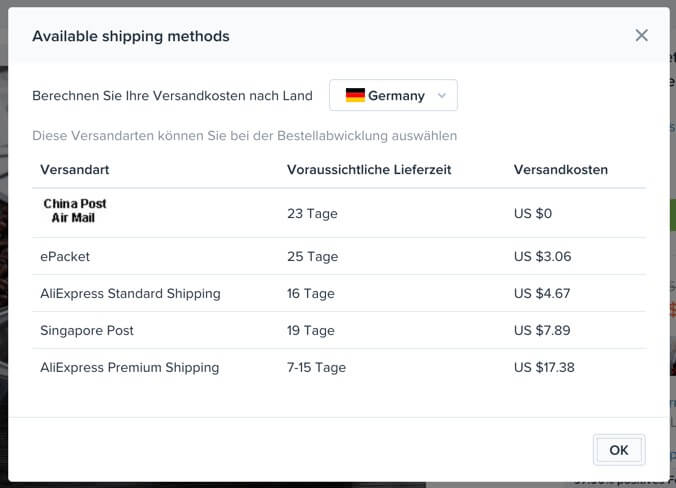The height and width of the screenshot is (488, 676).
Task: Click the Versandkosten column header
Action: coord(560,170)
